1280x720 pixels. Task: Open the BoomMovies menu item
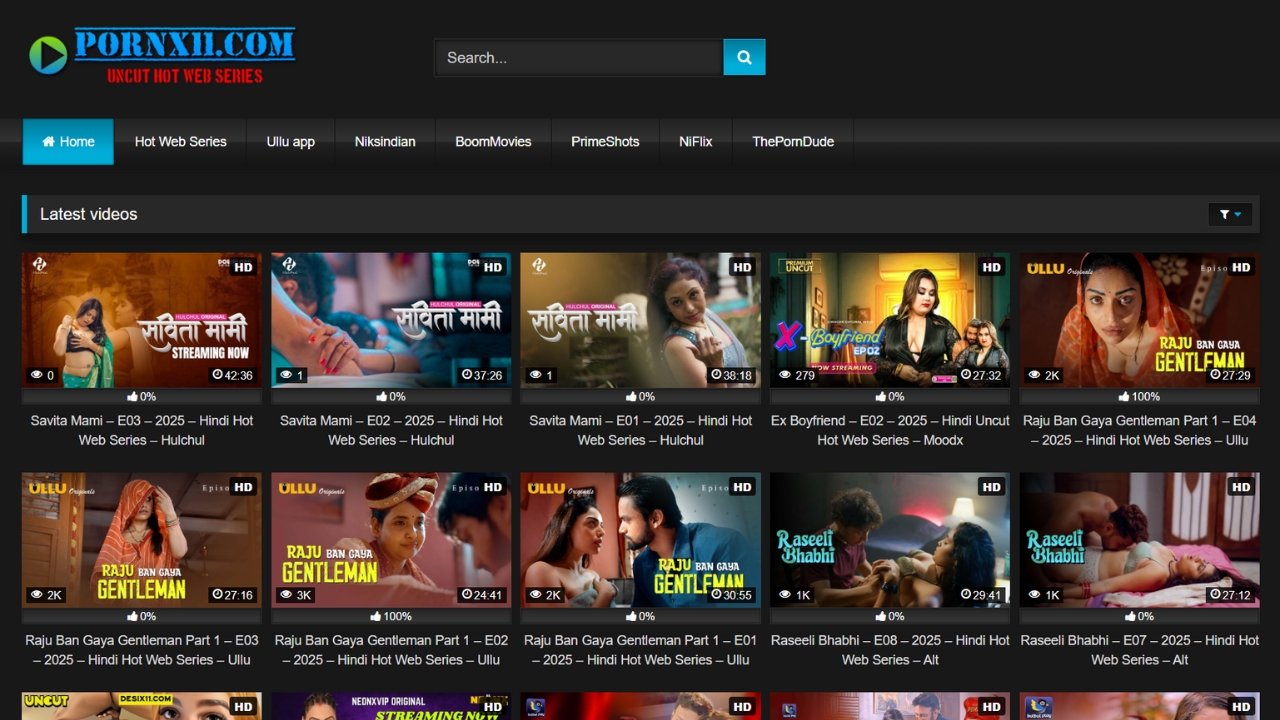(x=493, y=142)
